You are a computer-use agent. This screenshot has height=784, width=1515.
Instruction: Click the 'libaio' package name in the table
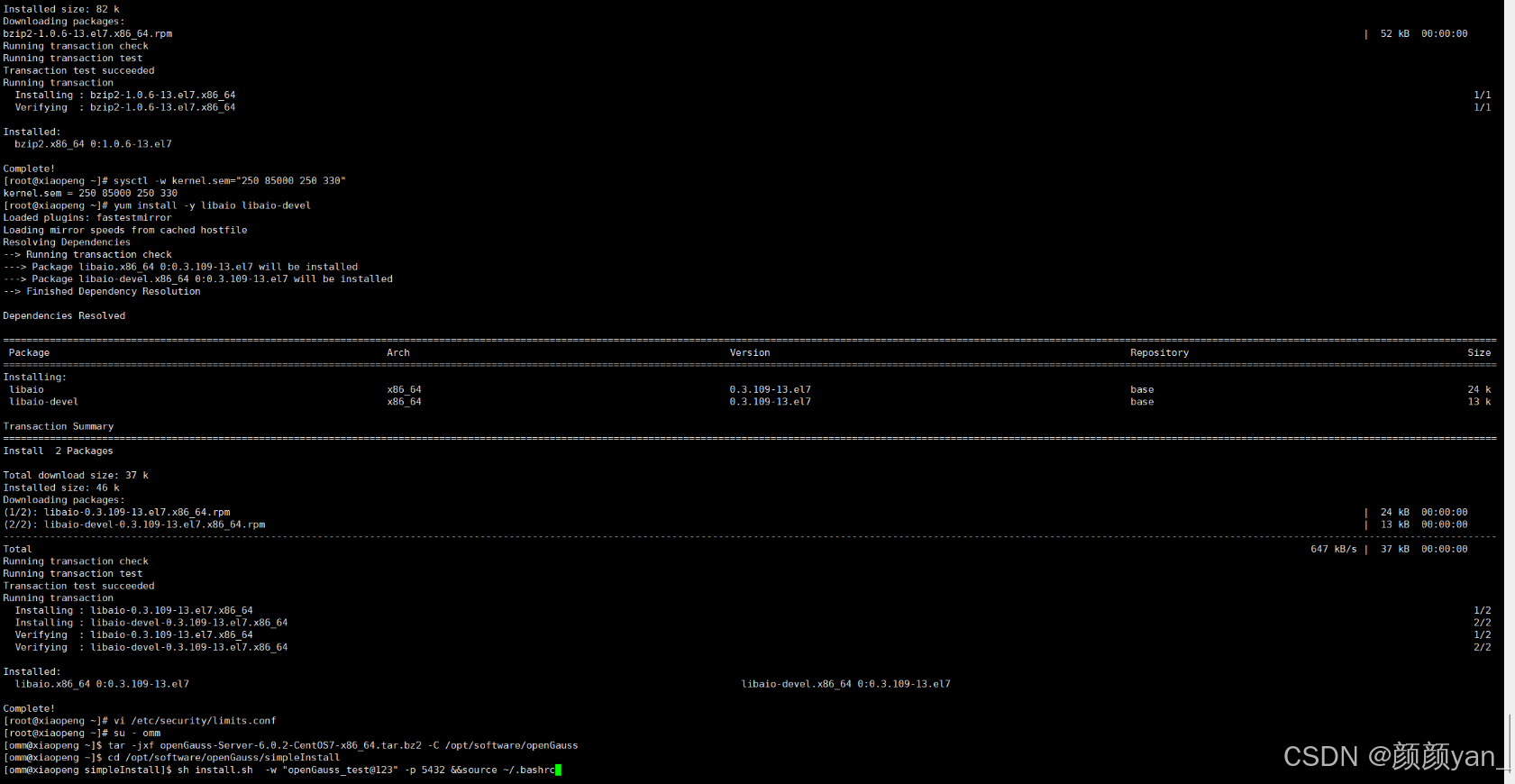click(x=26, y=390)
